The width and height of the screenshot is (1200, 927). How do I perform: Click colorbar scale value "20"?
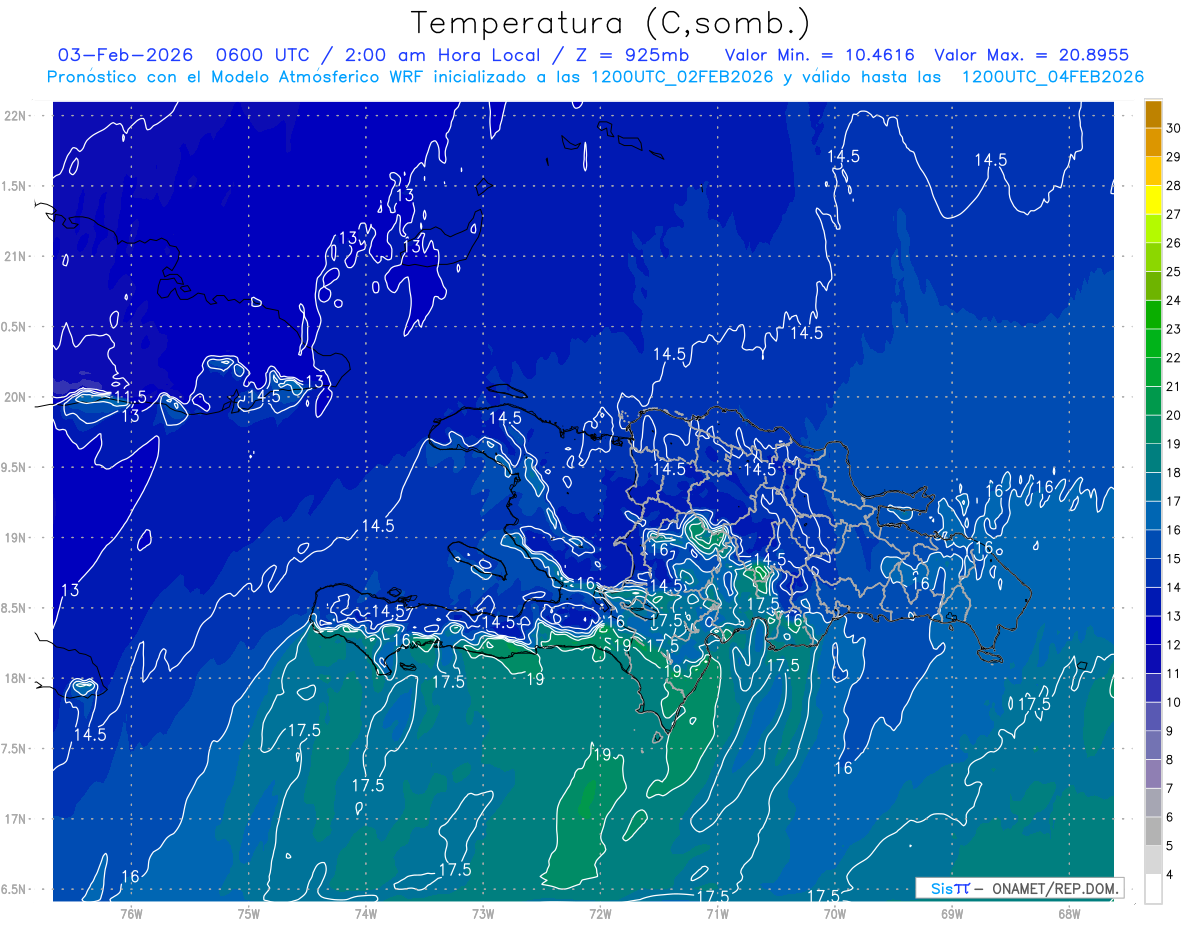click(x=1173, y=415)
